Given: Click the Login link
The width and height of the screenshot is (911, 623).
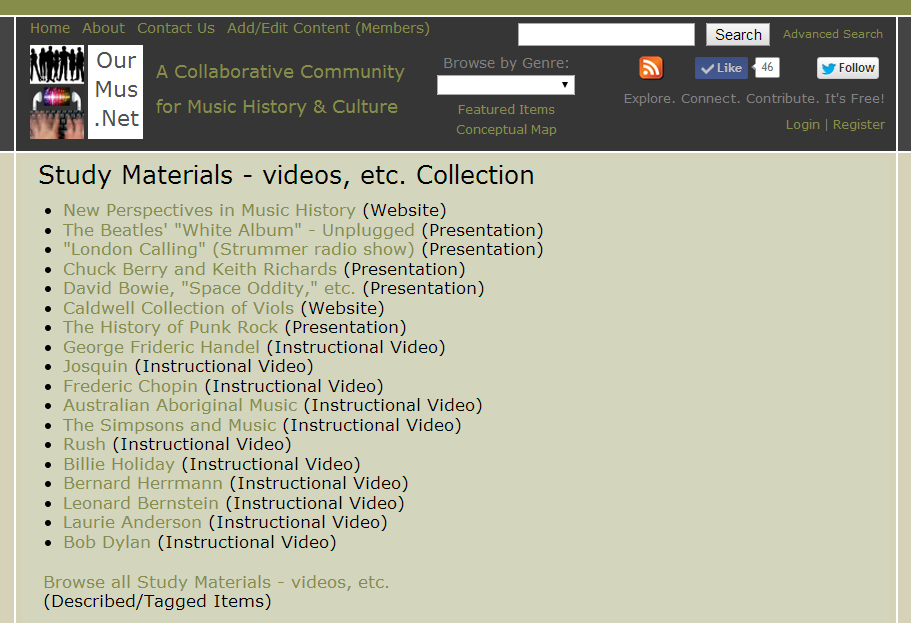Looking at the screenshot, I should [x=802, y=124].
